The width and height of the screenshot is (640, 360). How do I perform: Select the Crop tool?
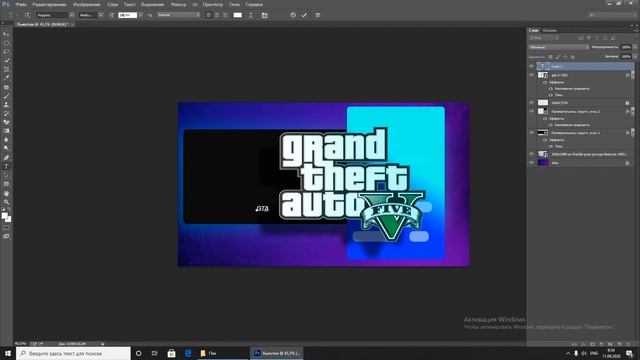tap(6, 69)
